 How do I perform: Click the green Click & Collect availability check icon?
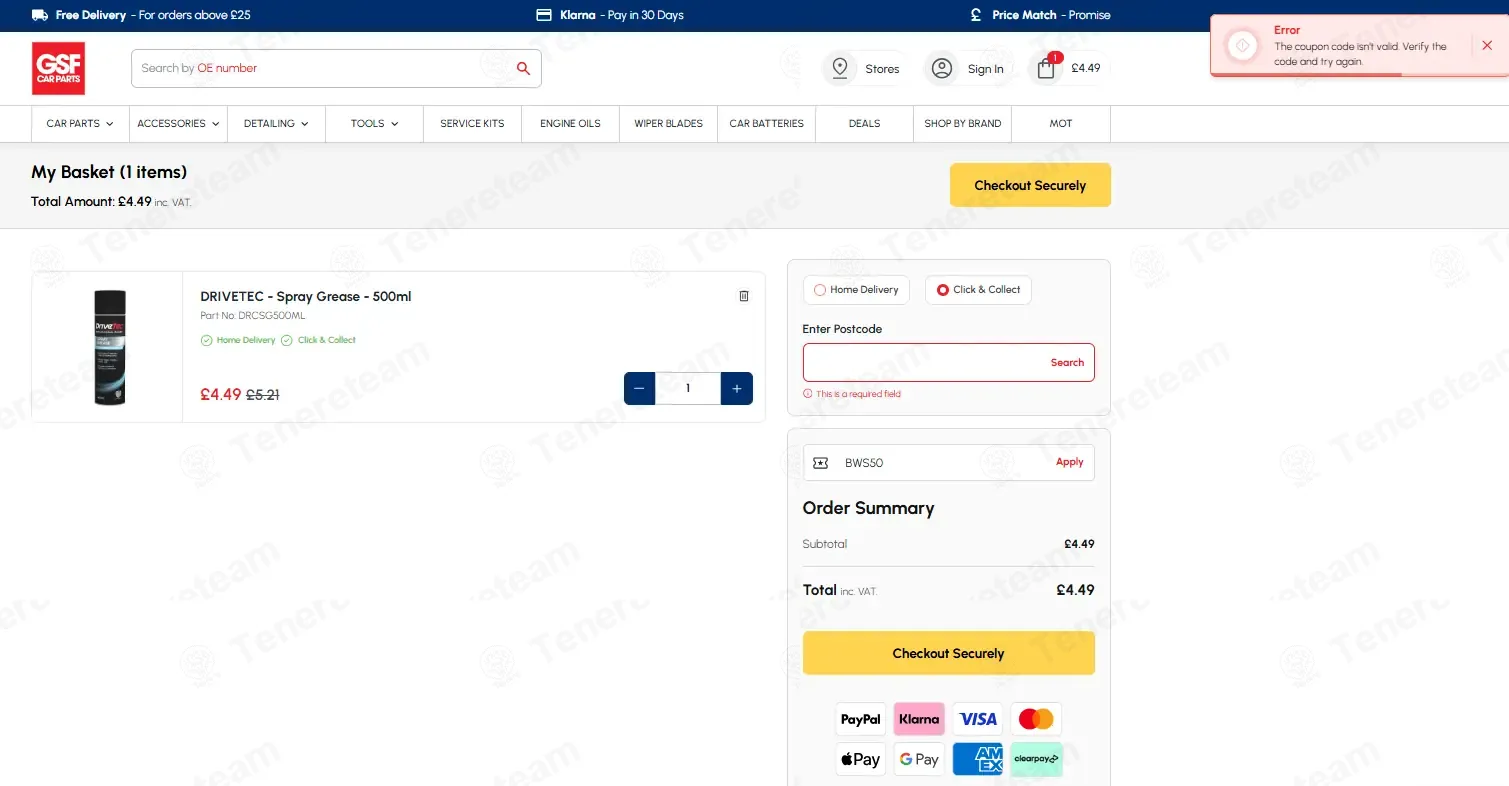(287, 340)
